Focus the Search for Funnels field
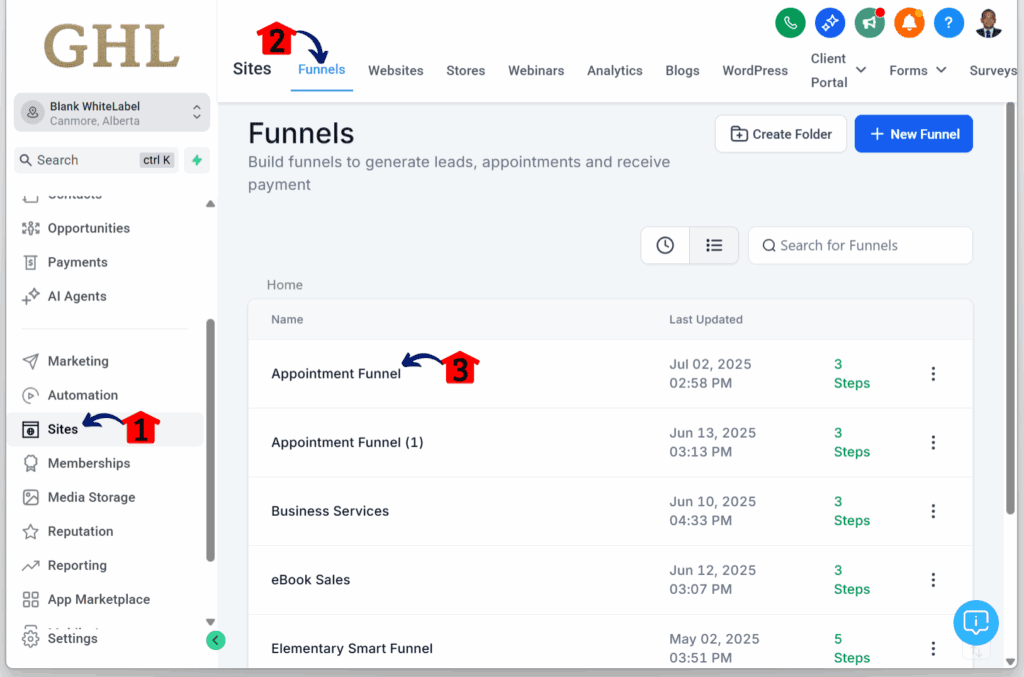 [x=860, y=245]
